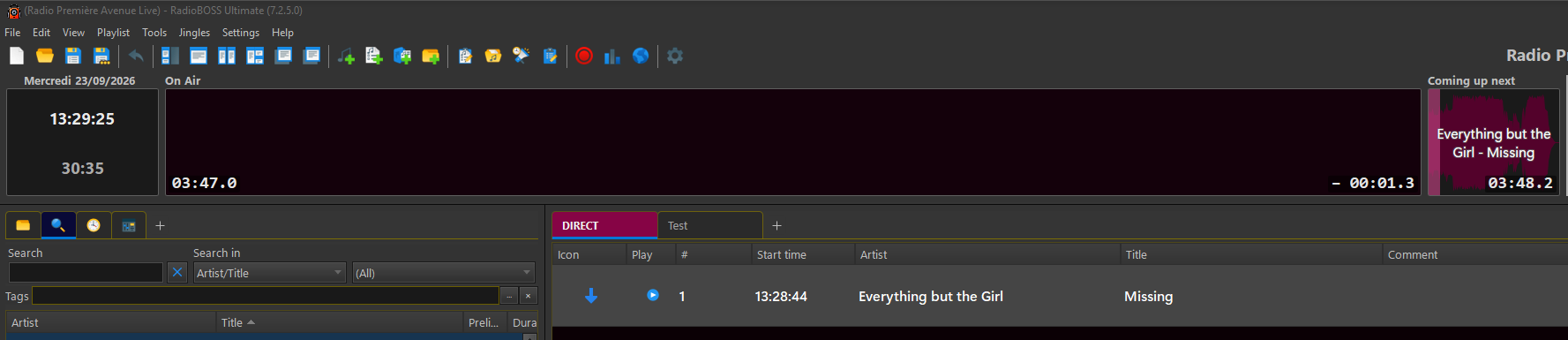
Task: Select the single-window layout icon
Action: (x=199, y=56)
